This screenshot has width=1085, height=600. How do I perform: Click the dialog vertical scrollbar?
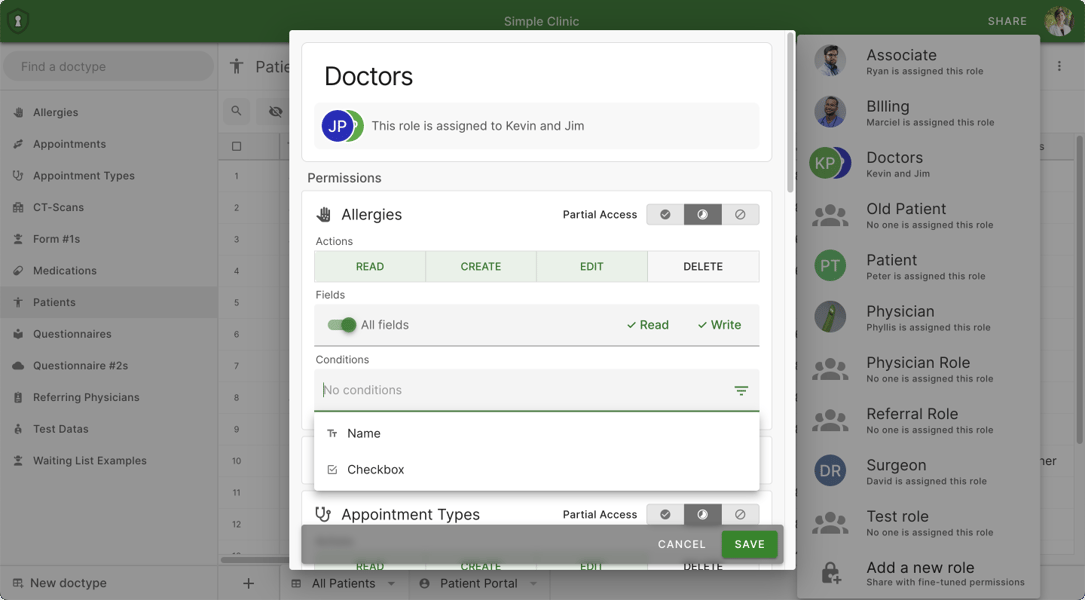(x=790, y=112)
